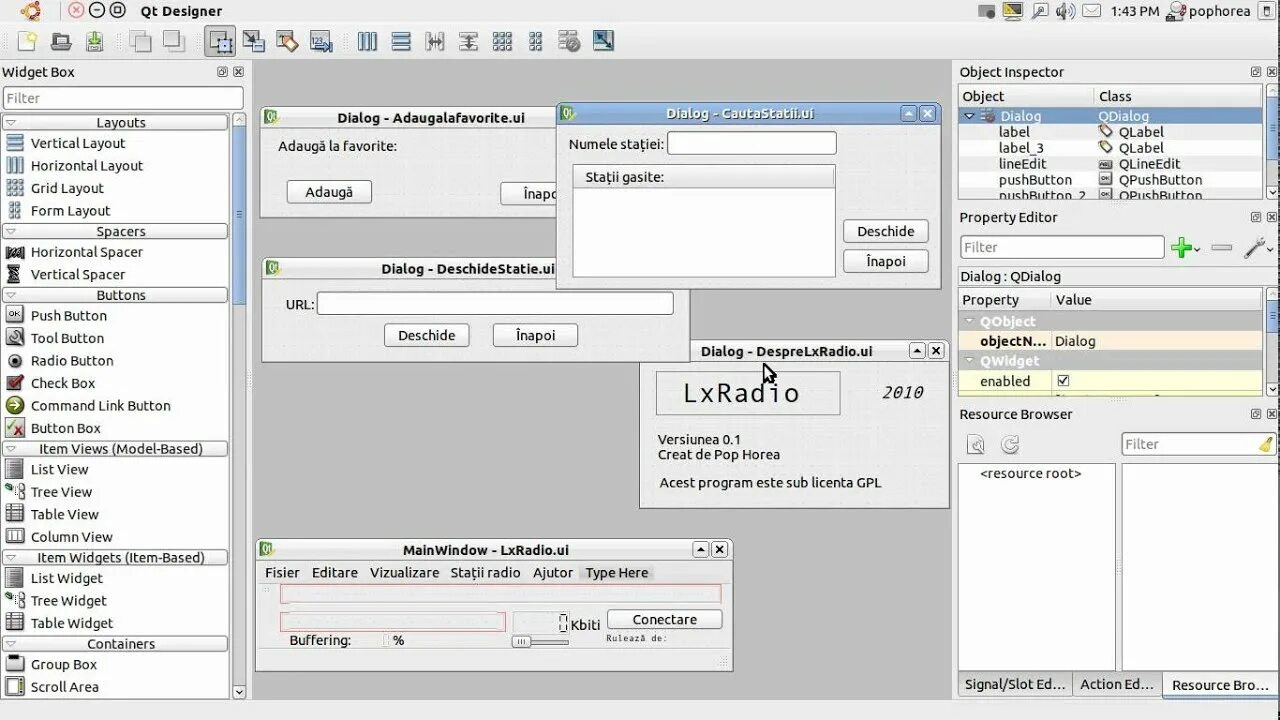Click Conectare button in LxRadio window
The height and width of the screenshot is (720, 1280).
[665, 620]
